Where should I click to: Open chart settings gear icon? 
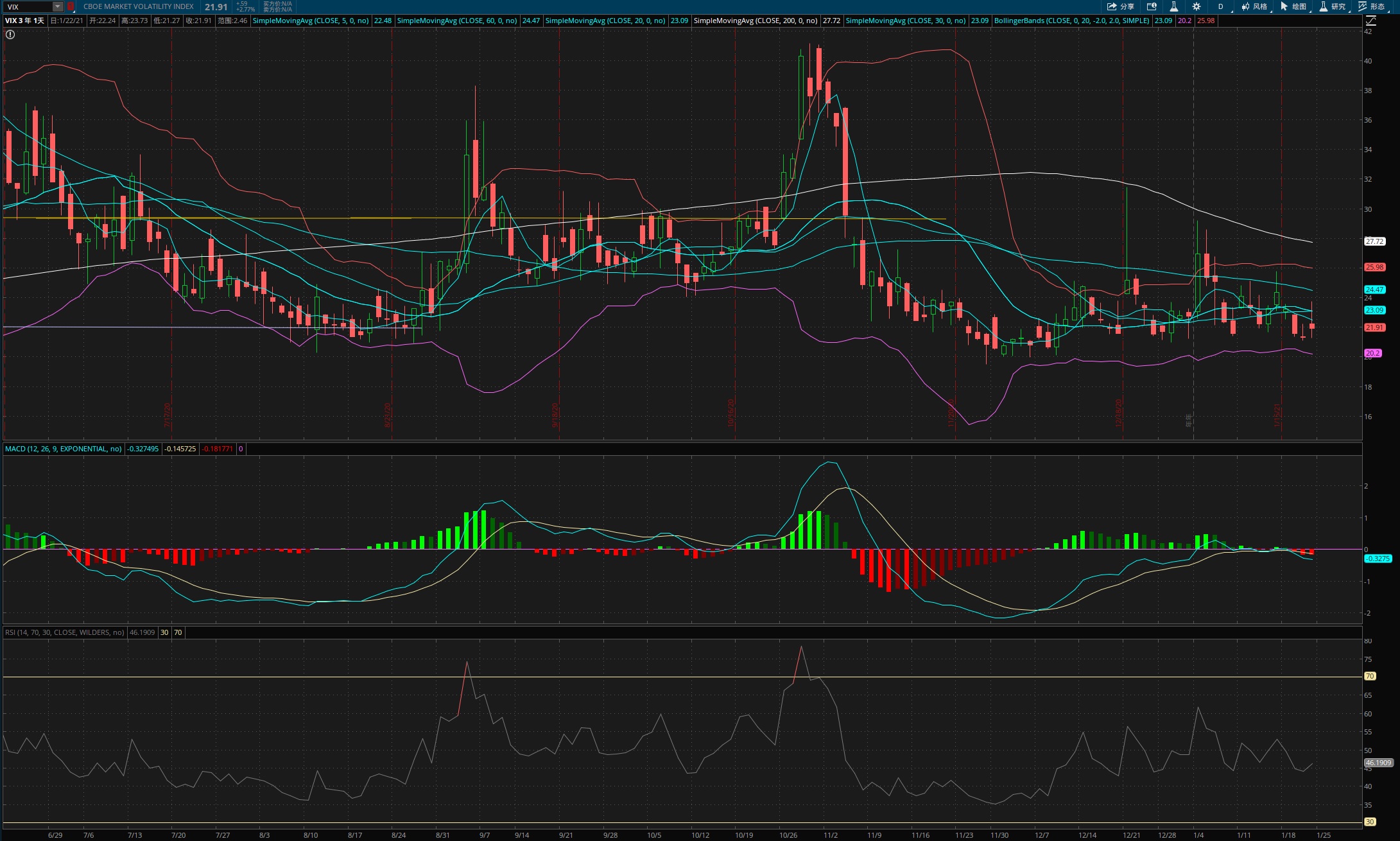point(1197,6)
